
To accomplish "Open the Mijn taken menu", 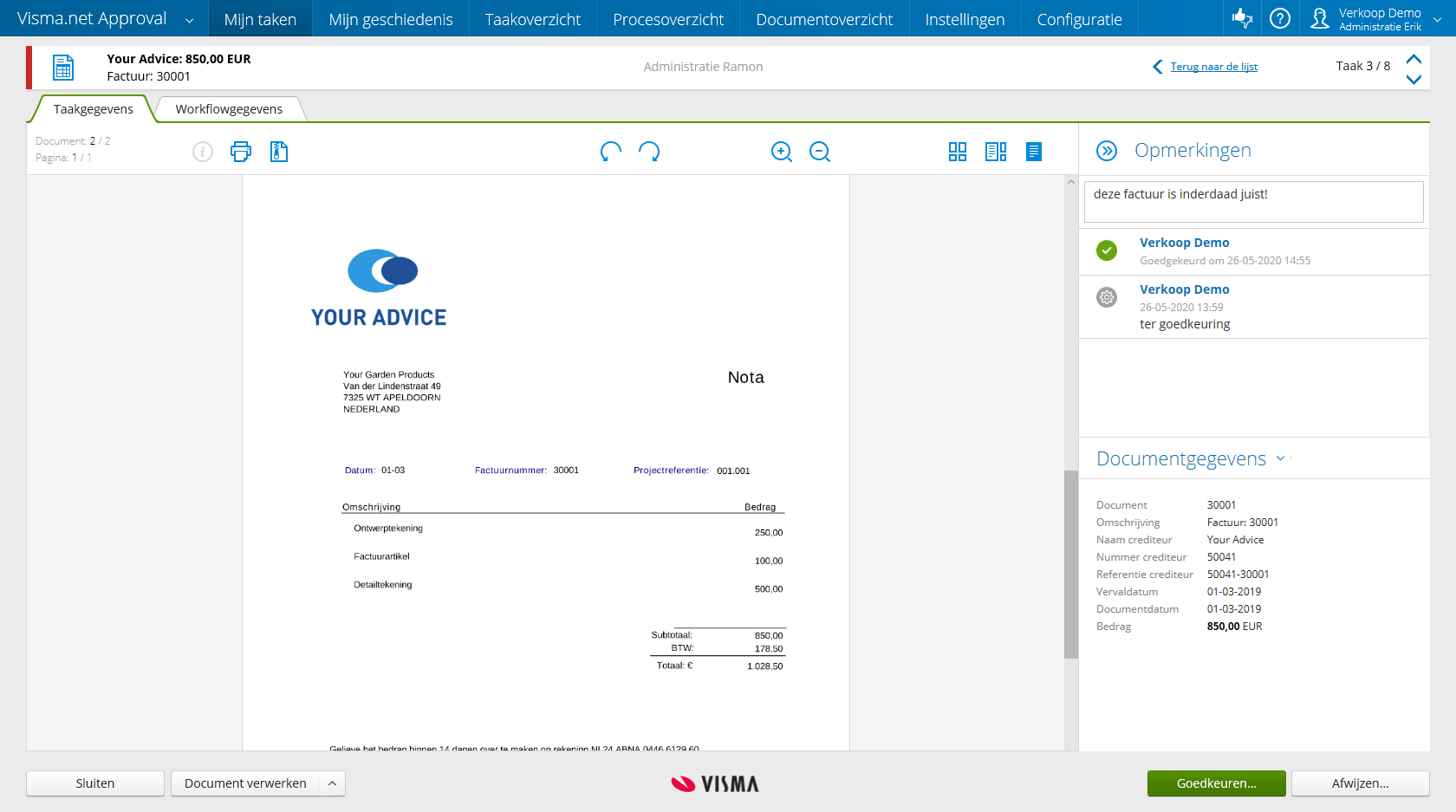I will click(260, 18).
